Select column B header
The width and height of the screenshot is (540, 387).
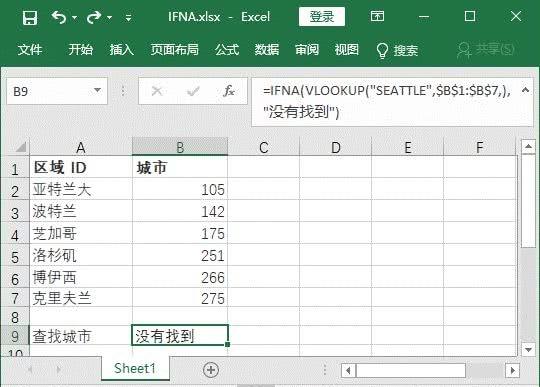tap(180, 147)
